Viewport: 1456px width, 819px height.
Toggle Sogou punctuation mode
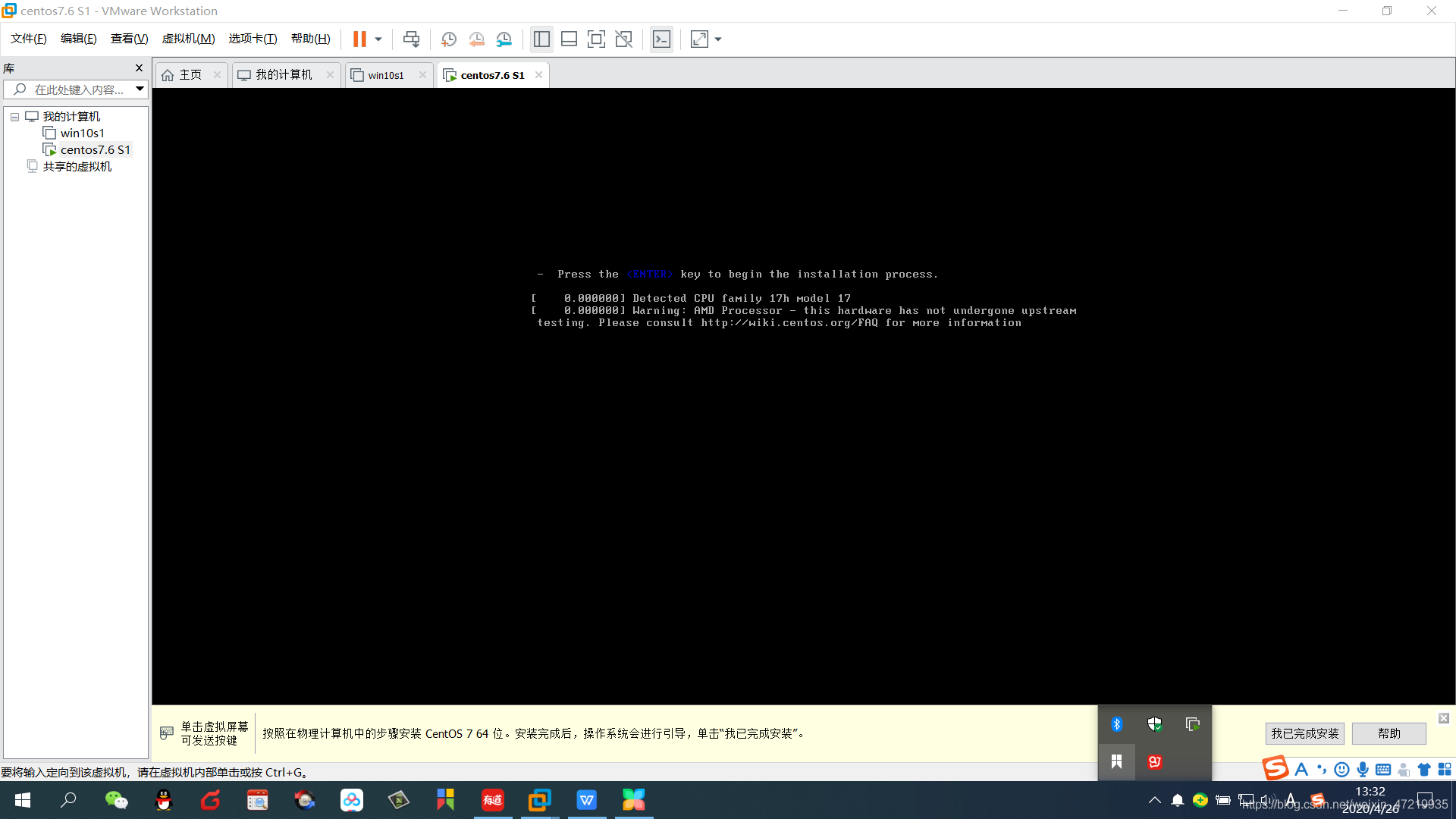point(1322,770)
